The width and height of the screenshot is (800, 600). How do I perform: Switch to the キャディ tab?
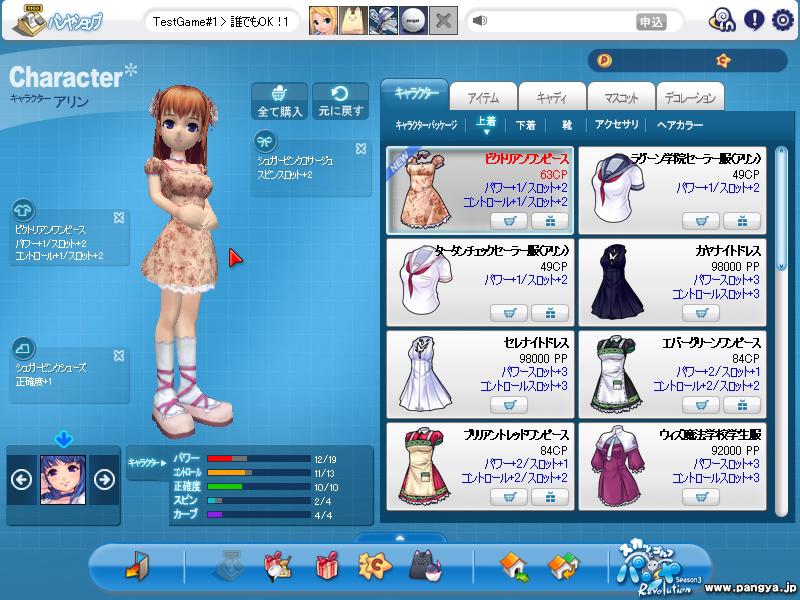tap(552, 96)
